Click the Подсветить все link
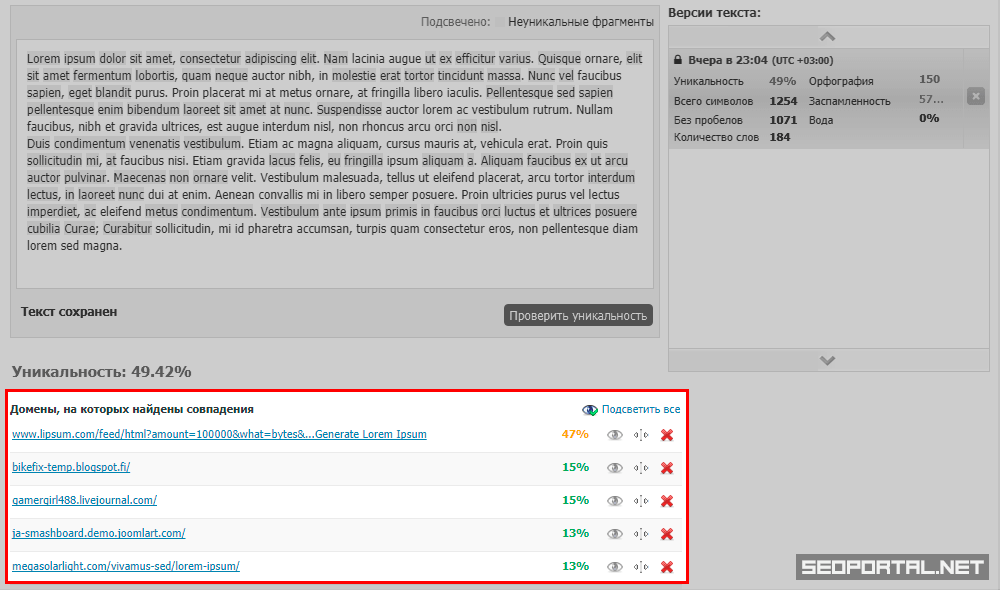 [640, 409]
